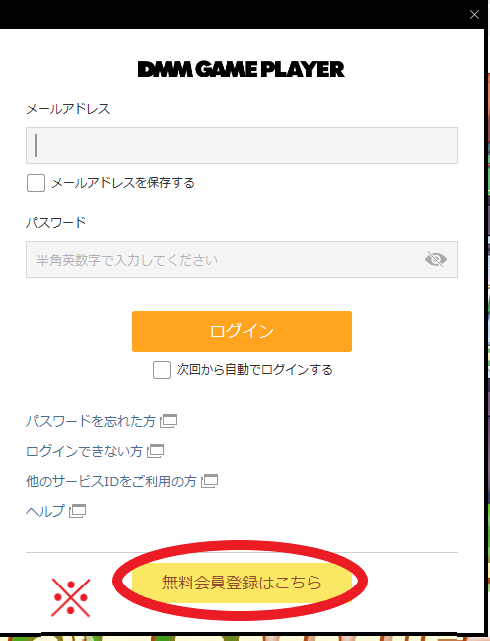Open the パスワードを忘れた方 link
Image resolution: width=490 pixels, height=641 pixels.
(x=91, y=421)
